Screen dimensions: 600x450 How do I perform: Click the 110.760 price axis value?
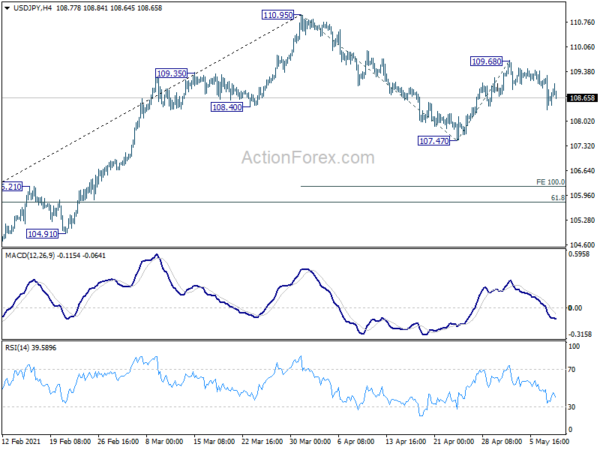[582, 22]
